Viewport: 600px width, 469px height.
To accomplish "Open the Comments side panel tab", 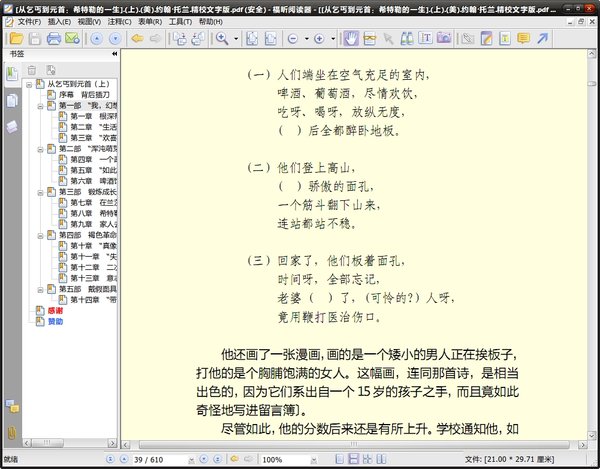I will pyautogui.click(x=12, y=406).
